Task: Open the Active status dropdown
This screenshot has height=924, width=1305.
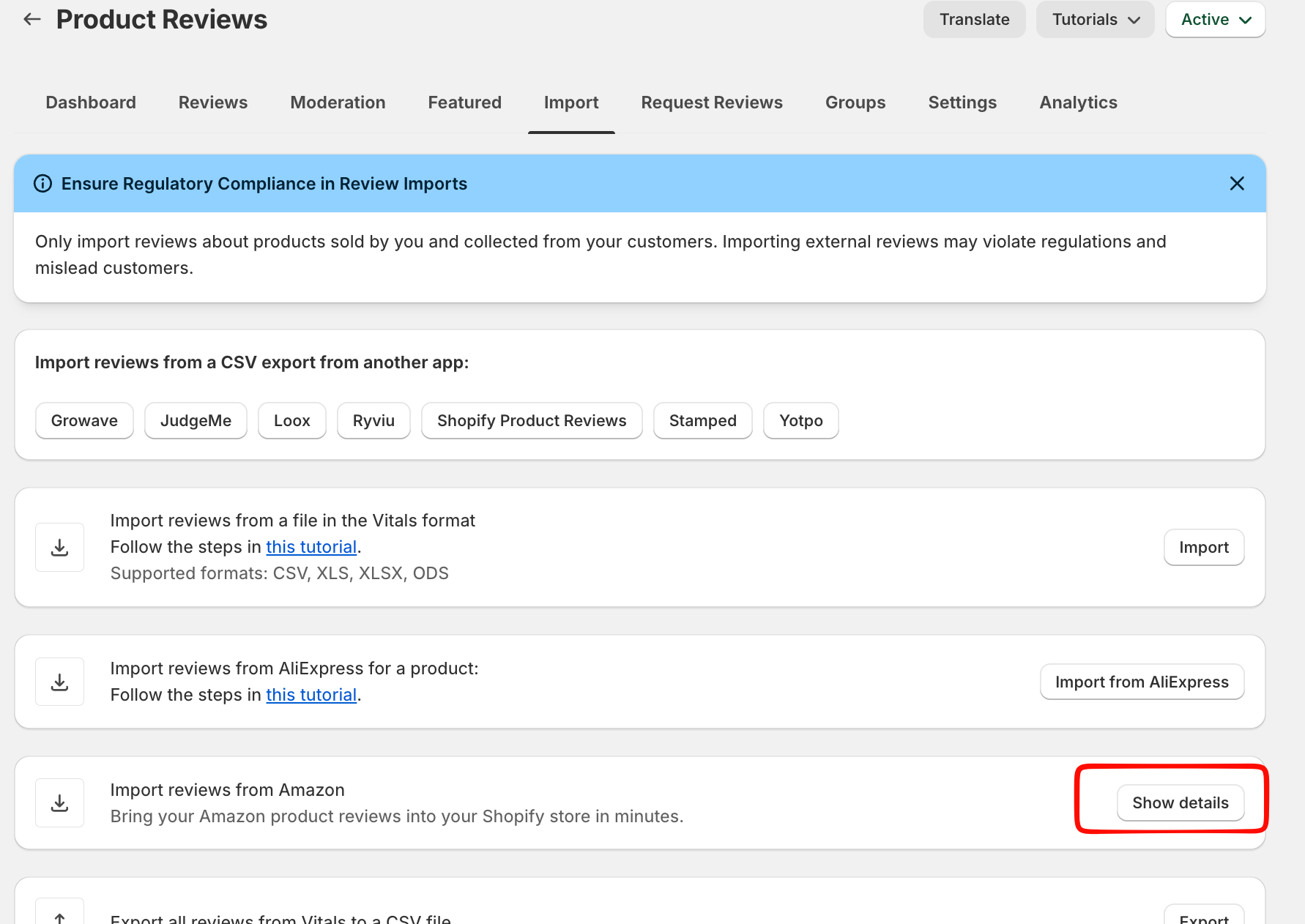Action: pos(1216,20)
